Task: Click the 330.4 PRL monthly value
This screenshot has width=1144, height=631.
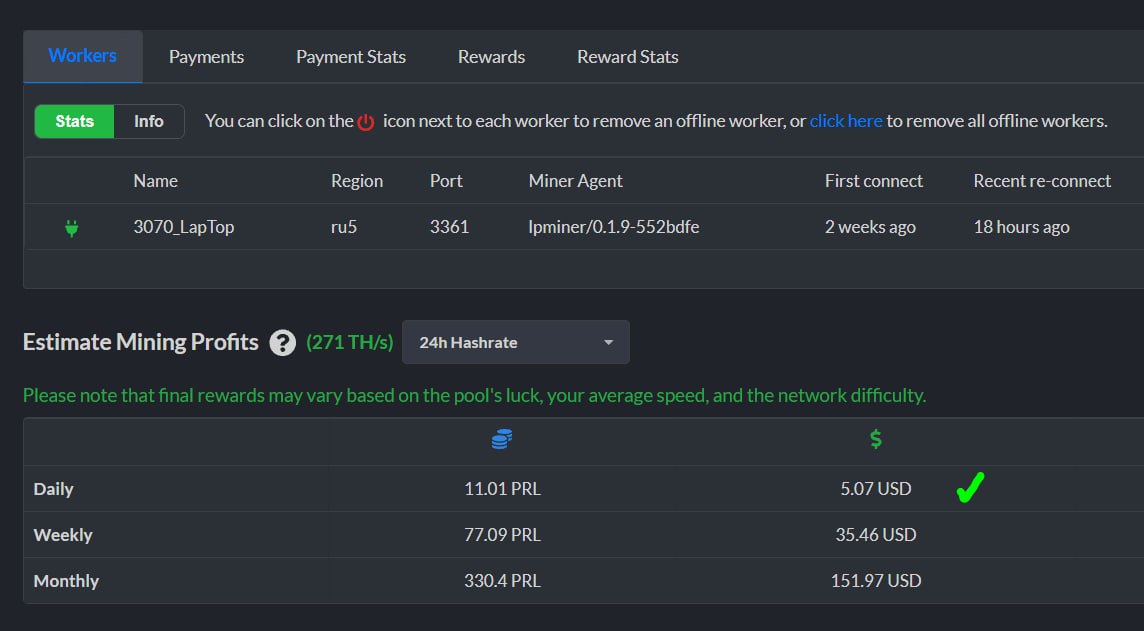Action: pyautogui.click(x=503, y=581)
